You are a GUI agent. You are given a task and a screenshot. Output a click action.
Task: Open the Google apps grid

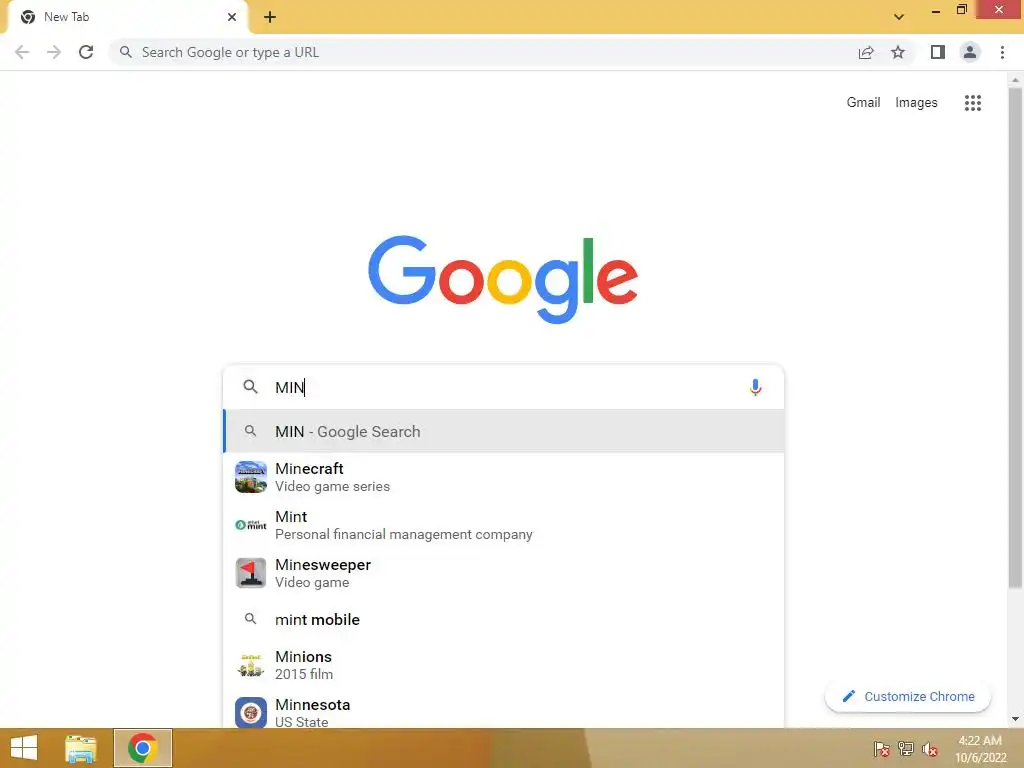(972, 103)
